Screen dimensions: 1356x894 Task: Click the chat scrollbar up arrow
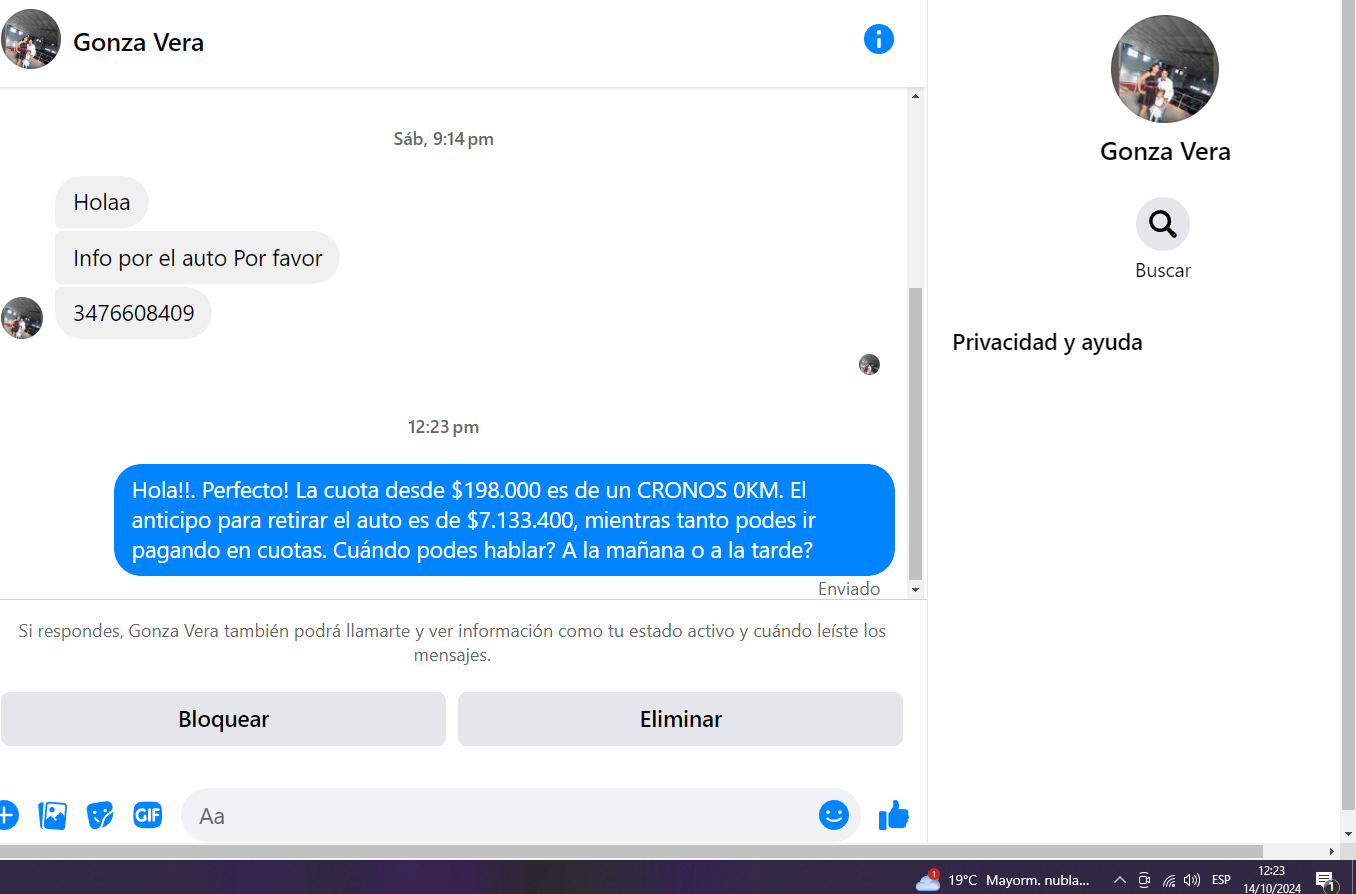pos(914,96)
